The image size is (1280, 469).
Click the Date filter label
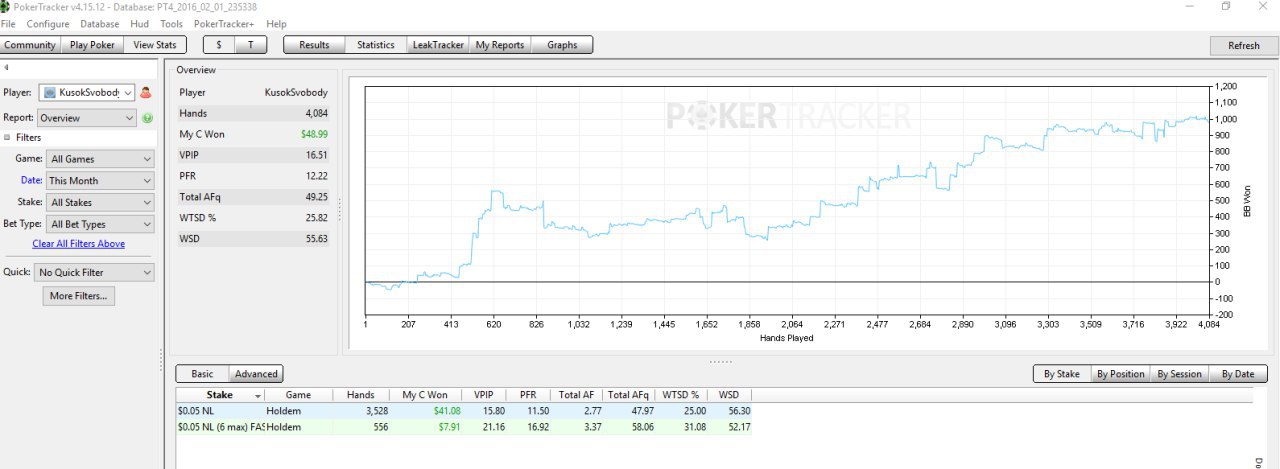(x=32, y=181)
